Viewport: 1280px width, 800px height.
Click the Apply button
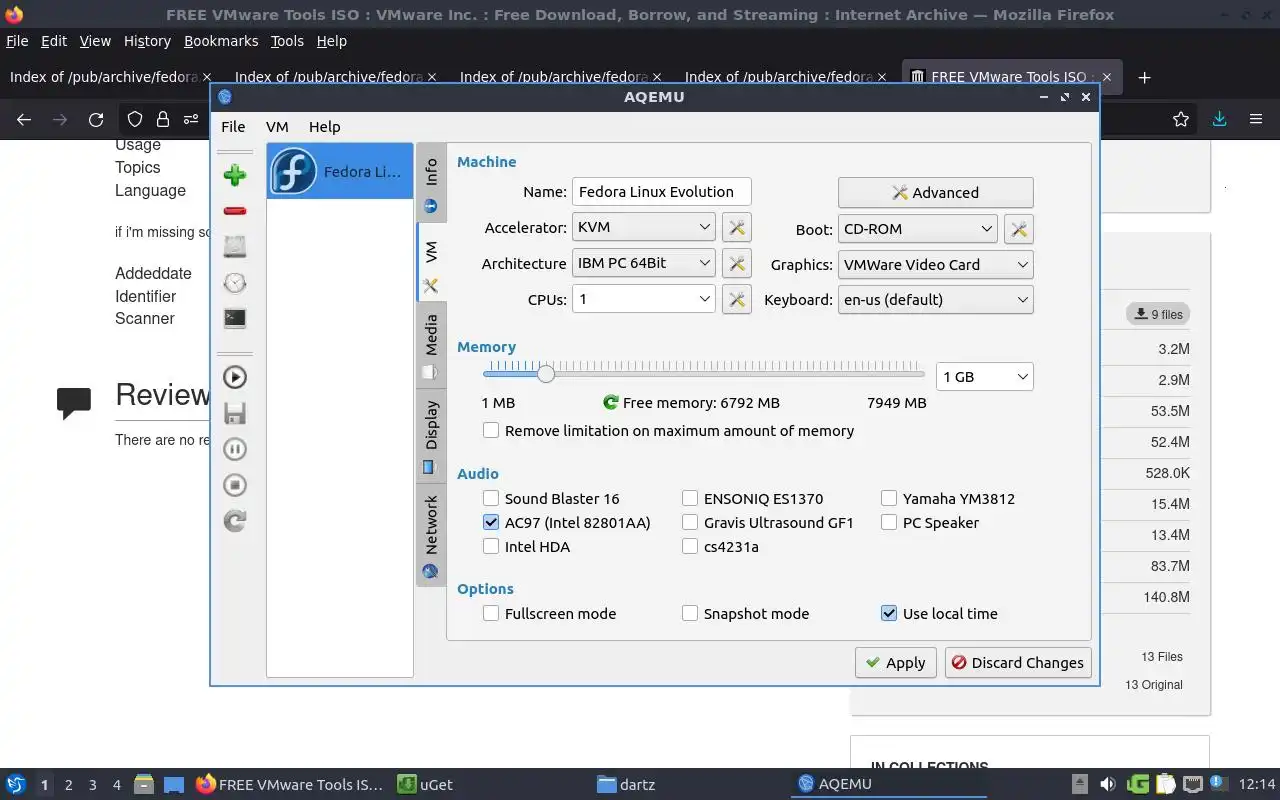pyautogui.click(x=895, y=662)
